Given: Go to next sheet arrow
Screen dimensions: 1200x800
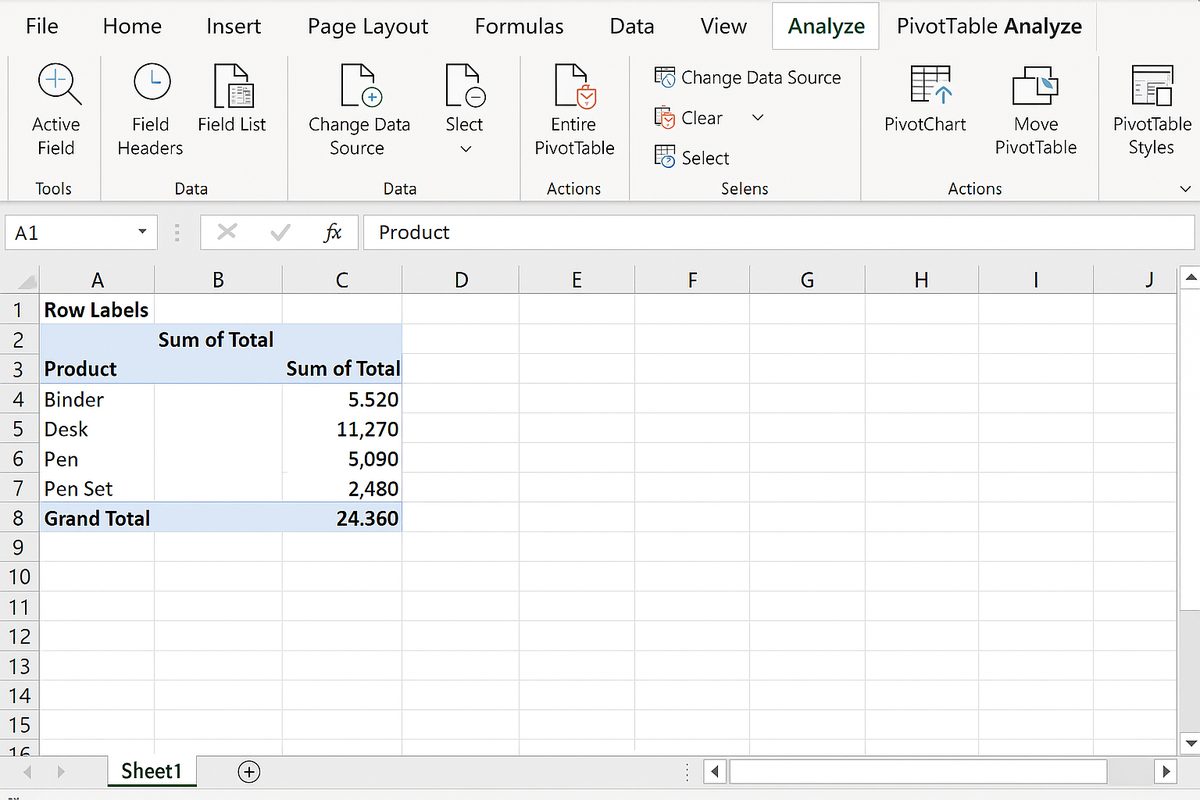Looking at the screenshot, I should point(62,772).
